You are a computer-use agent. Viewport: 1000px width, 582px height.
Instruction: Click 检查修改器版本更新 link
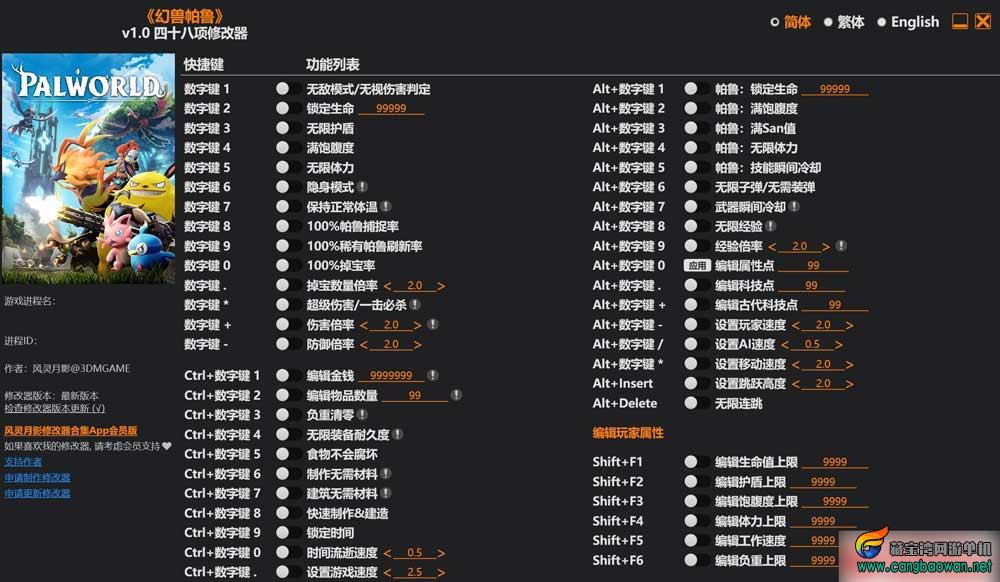click(55, 408)
